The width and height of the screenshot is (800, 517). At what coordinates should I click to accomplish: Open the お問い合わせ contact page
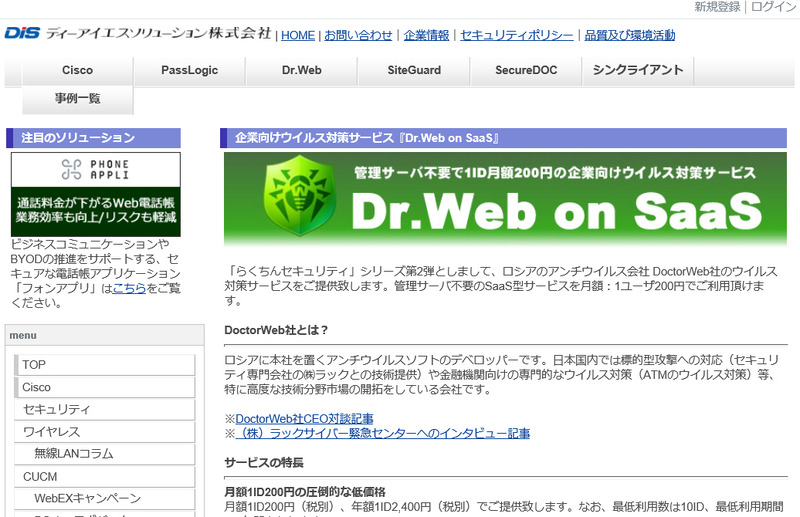[x=358, y=35]
